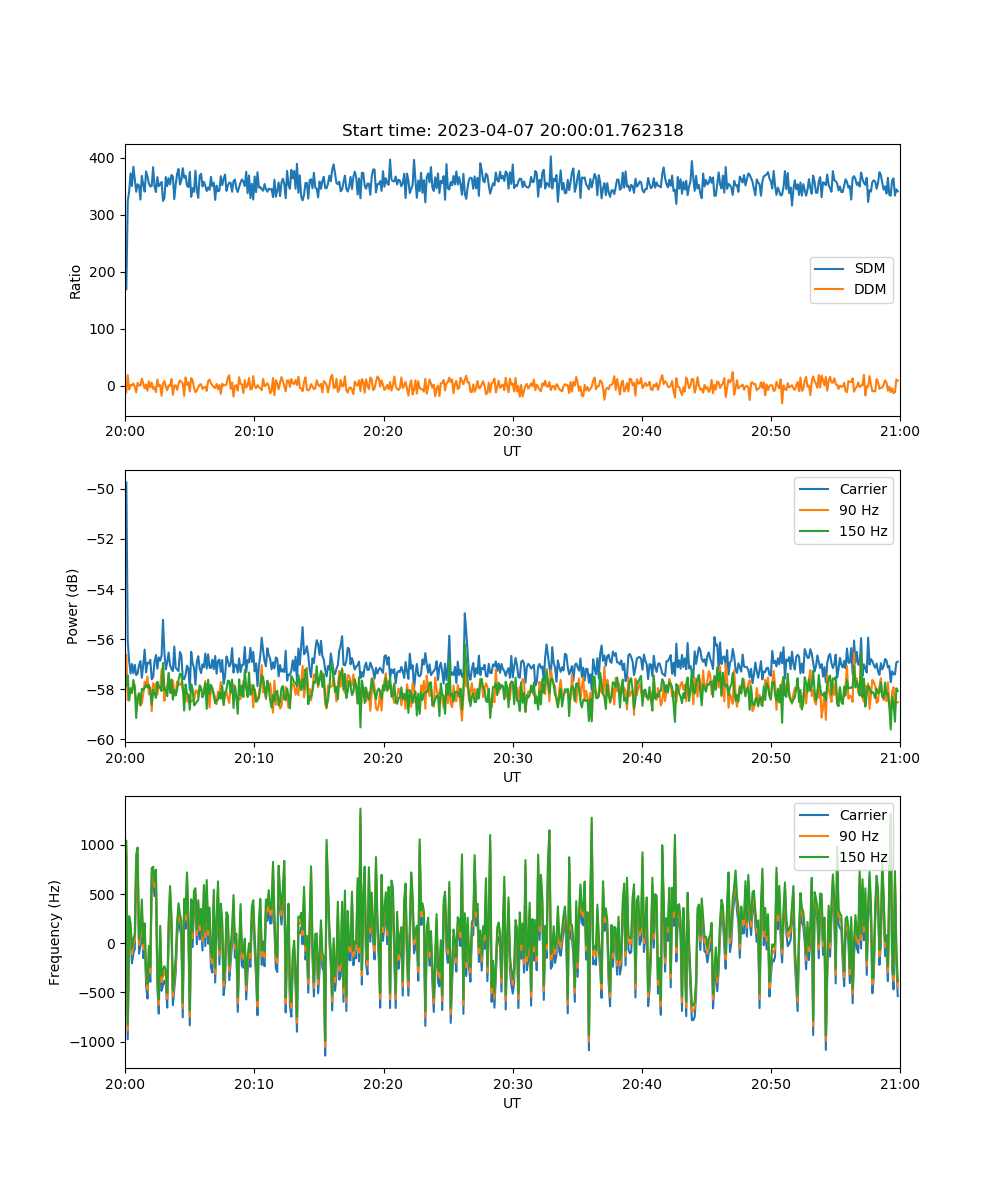
Task: Select 90 Hz in the Frequency plot legend
Action: point(859,836)
